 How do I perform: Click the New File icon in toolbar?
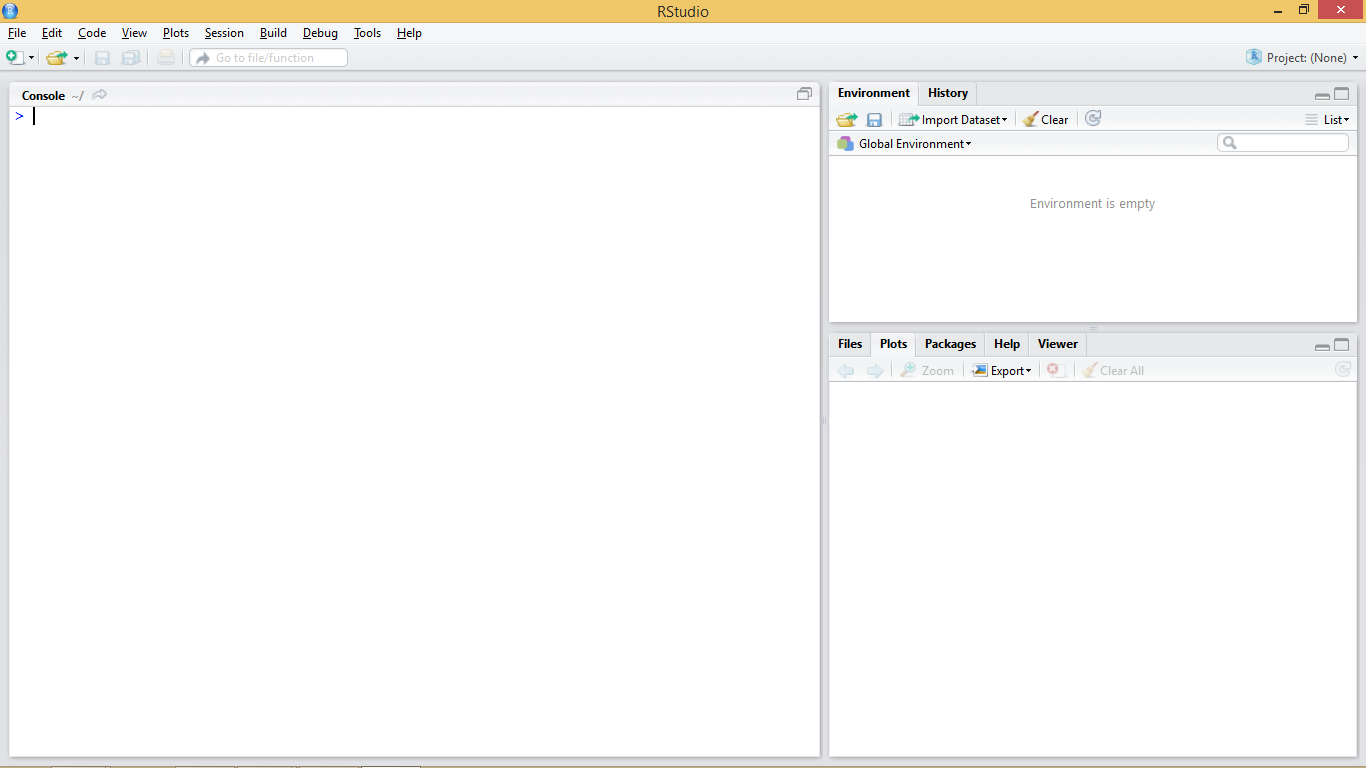click(15, 58)
